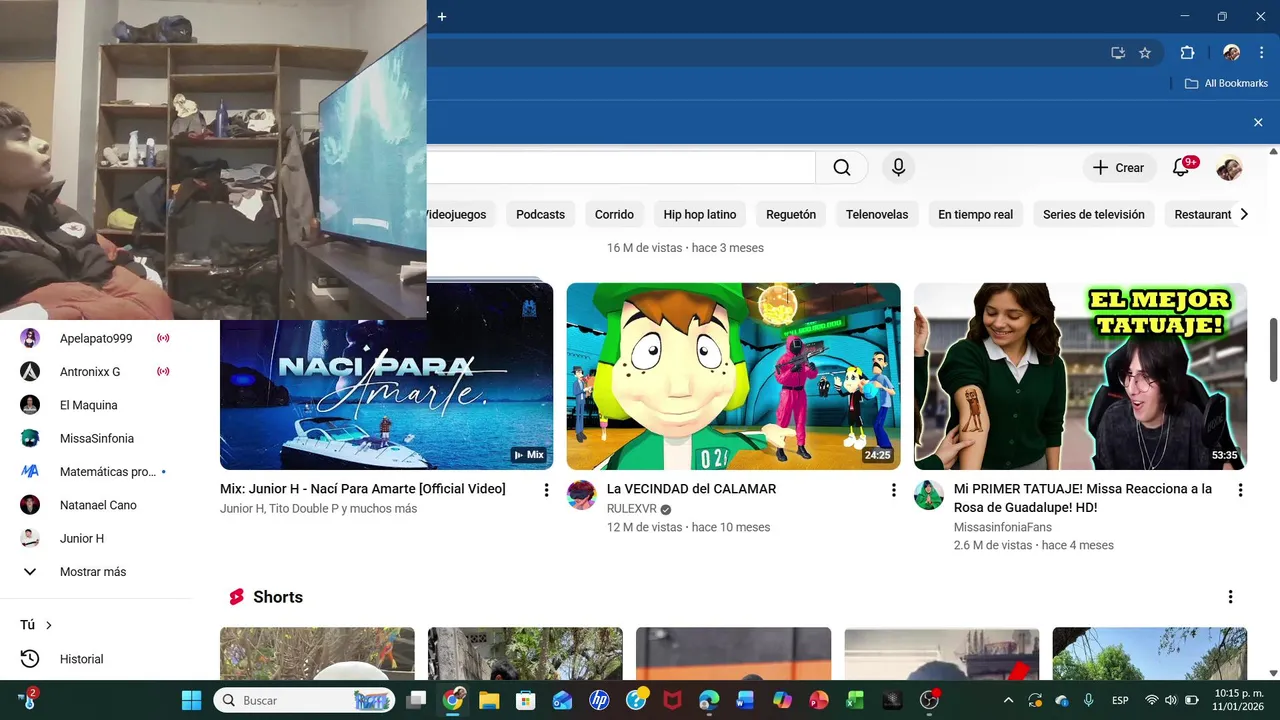Click MissasinfoniaFans channel avatar

coord(929,494)
